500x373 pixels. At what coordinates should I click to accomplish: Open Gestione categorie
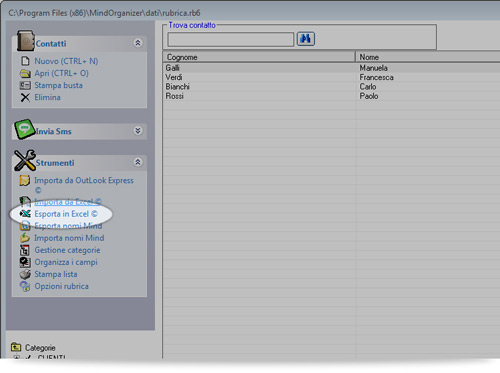(x=67, y=250)
